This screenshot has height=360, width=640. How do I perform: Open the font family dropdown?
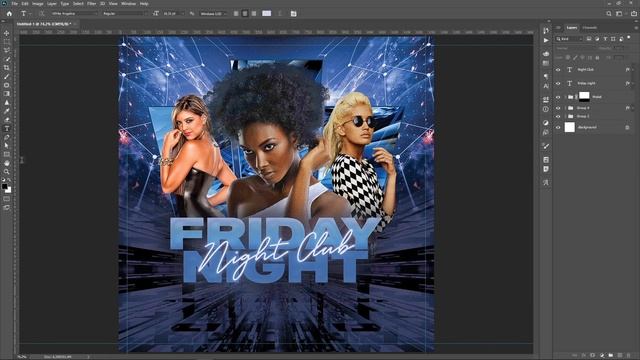point(74,13)
